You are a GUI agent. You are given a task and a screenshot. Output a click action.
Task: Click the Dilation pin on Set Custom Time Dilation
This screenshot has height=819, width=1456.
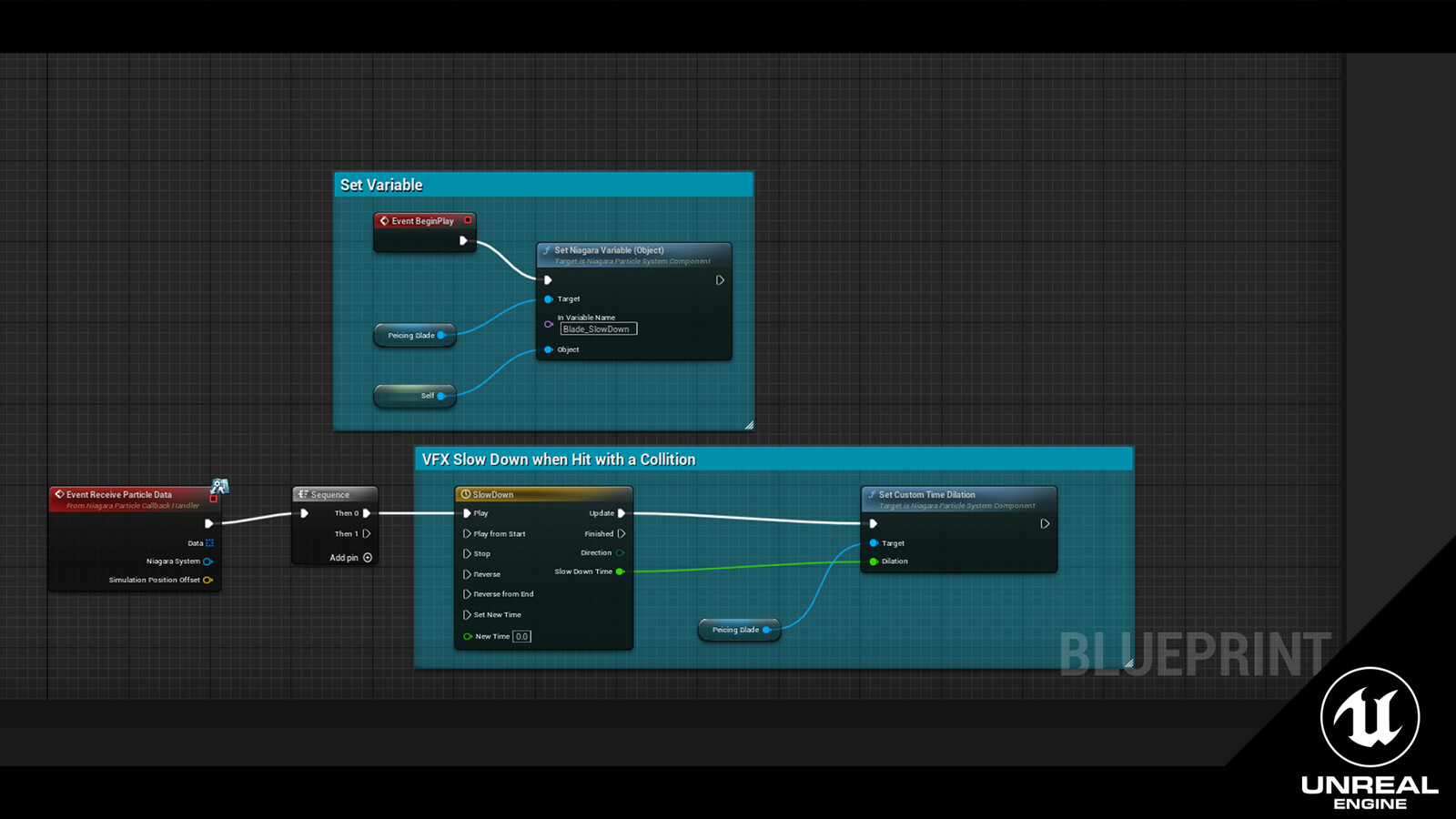click(x=872, y=561)
